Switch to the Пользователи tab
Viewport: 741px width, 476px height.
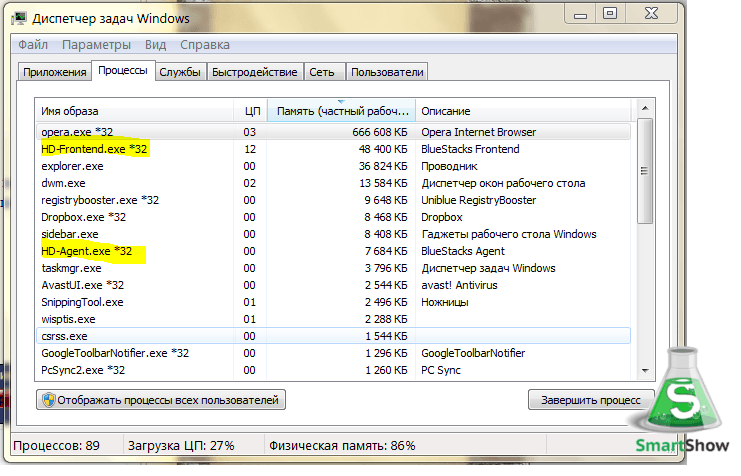[x=387, y=72]
